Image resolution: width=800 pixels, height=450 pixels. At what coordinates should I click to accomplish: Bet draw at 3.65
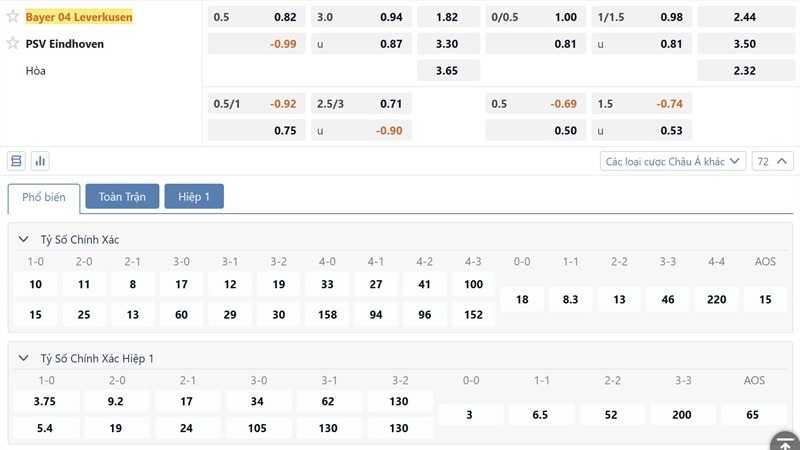point(448,70)
